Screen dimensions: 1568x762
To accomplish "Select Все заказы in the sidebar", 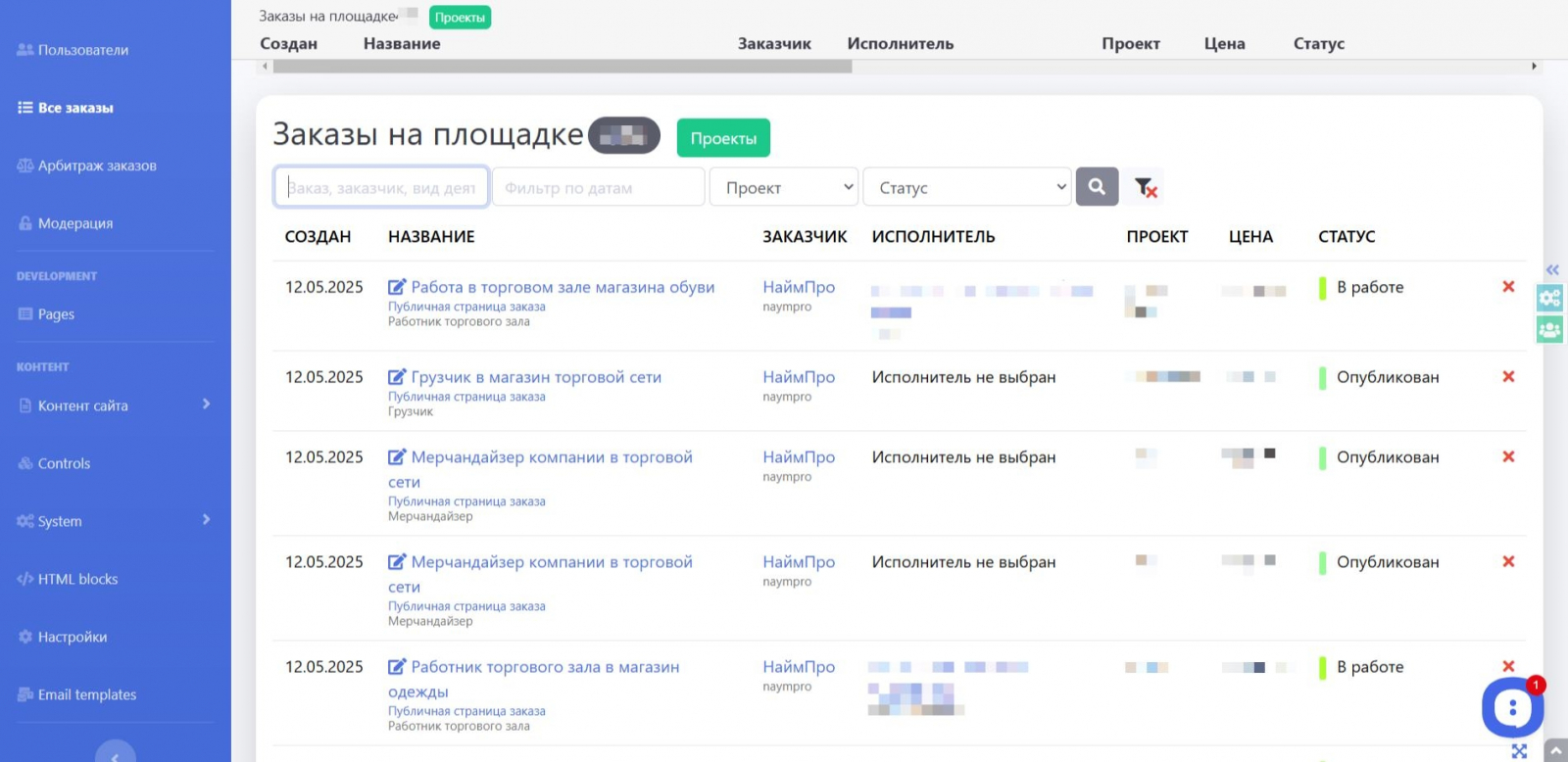I will click(65, 108).
